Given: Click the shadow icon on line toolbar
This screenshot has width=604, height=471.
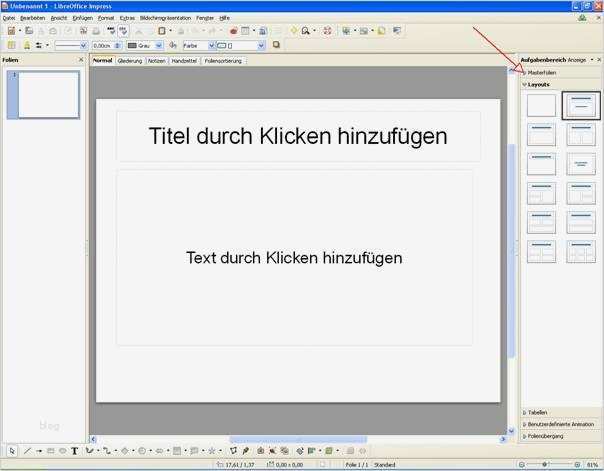Looking at the screenshot, I should pos(276,45).
